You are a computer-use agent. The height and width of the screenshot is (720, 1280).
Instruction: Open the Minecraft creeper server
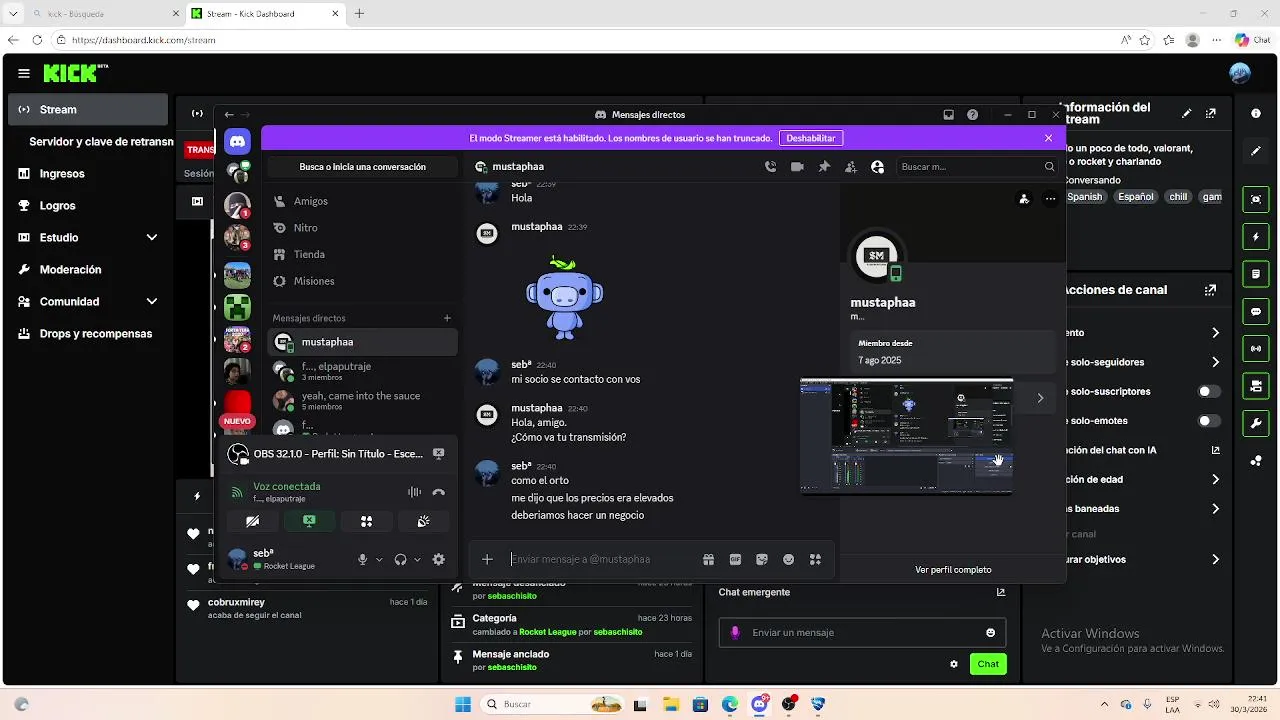pos(237,307)
